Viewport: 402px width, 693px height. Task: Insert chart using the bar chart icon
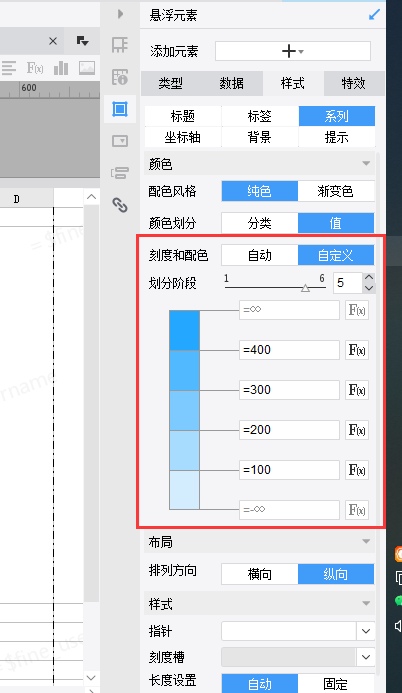click(x=61, y=68)
